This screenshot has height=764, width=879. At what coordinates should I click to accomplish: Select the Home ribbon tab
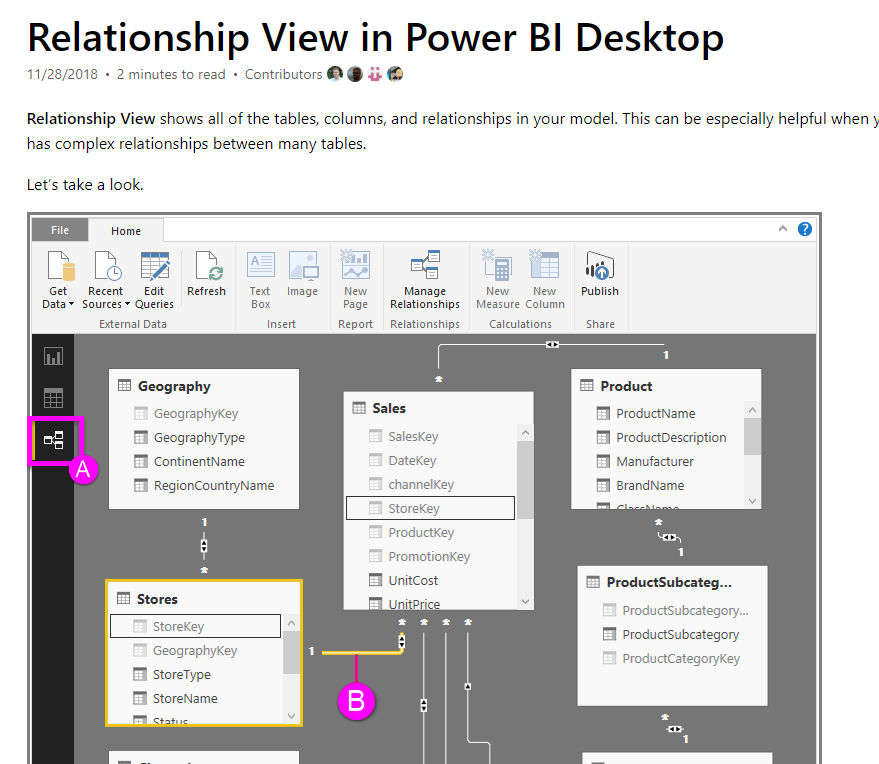click(126, 230)
